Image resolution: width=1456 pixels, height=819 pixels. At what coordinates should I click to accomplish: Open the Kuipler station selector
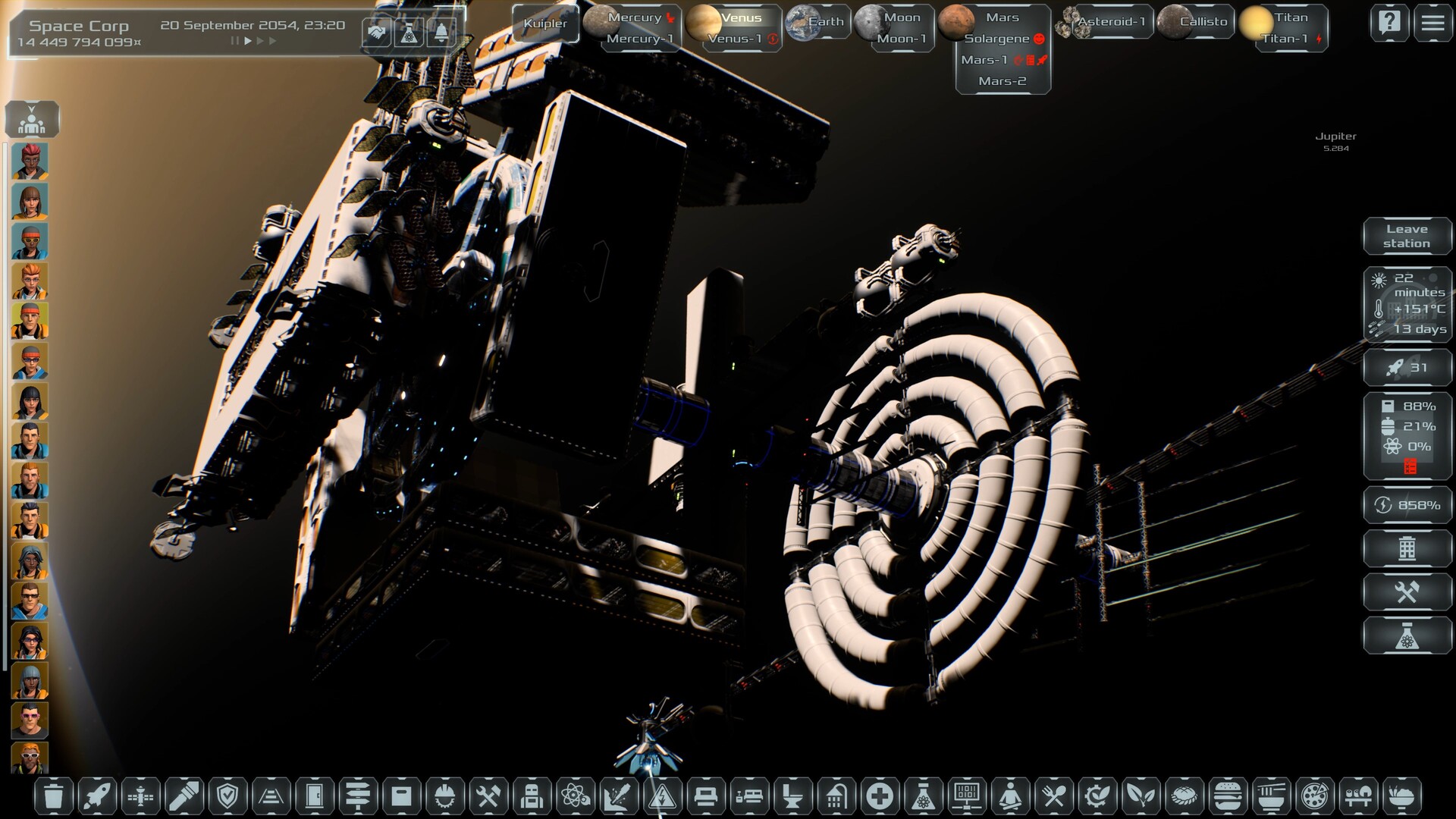546,24
